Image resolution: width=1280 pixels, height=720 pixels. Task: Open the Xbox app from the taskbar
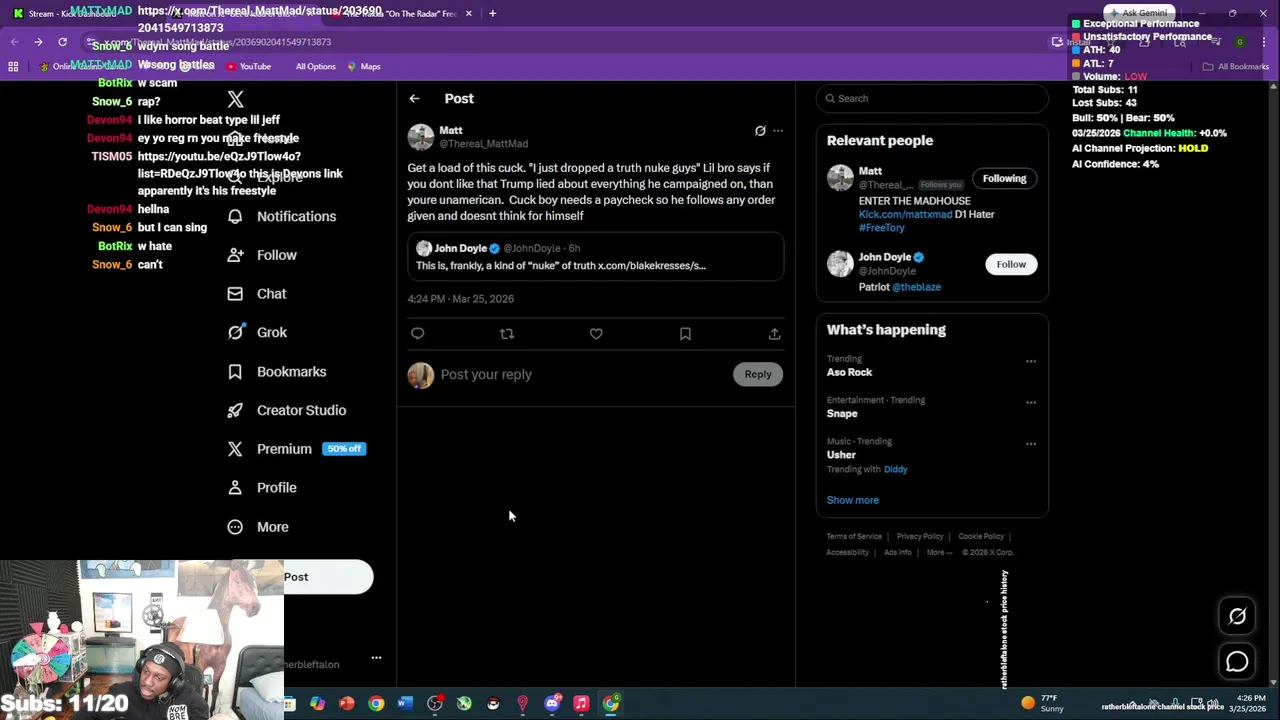[x=464, y=704]
